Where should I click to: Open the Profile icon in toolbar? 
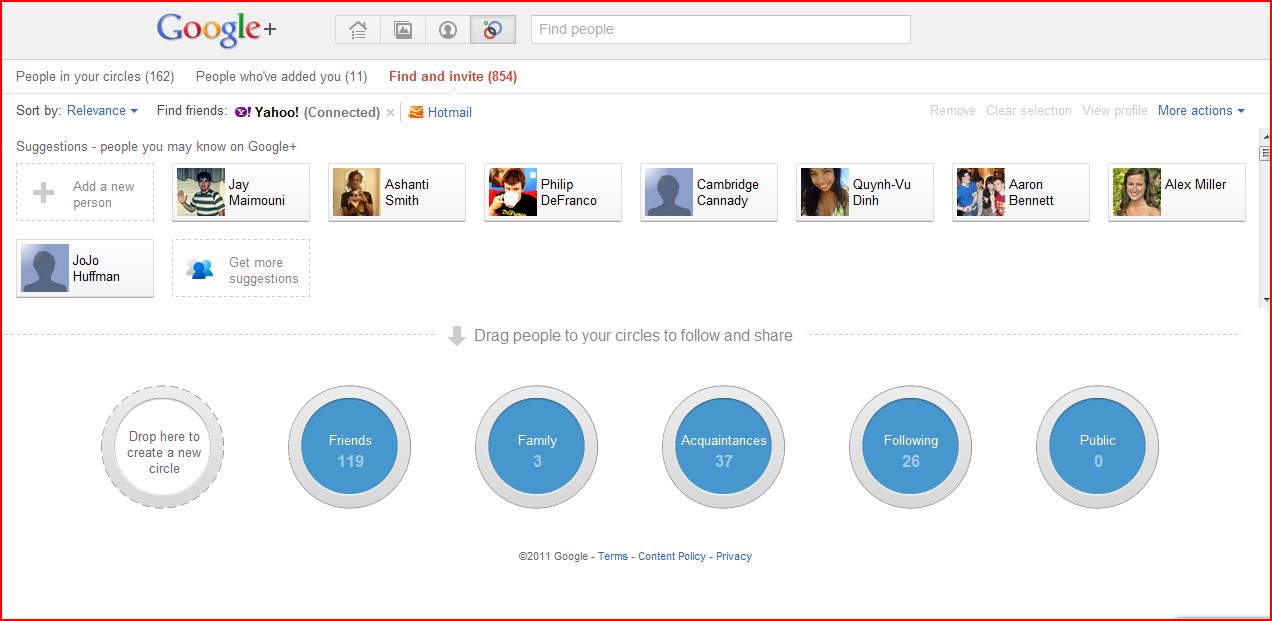(448, 30)
